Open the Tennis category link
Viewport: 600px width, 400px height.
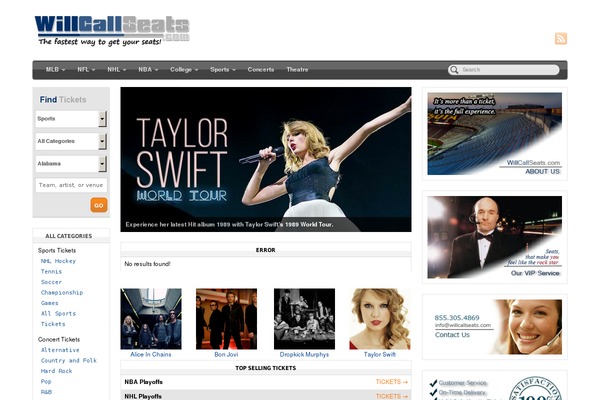click(51, 271)
